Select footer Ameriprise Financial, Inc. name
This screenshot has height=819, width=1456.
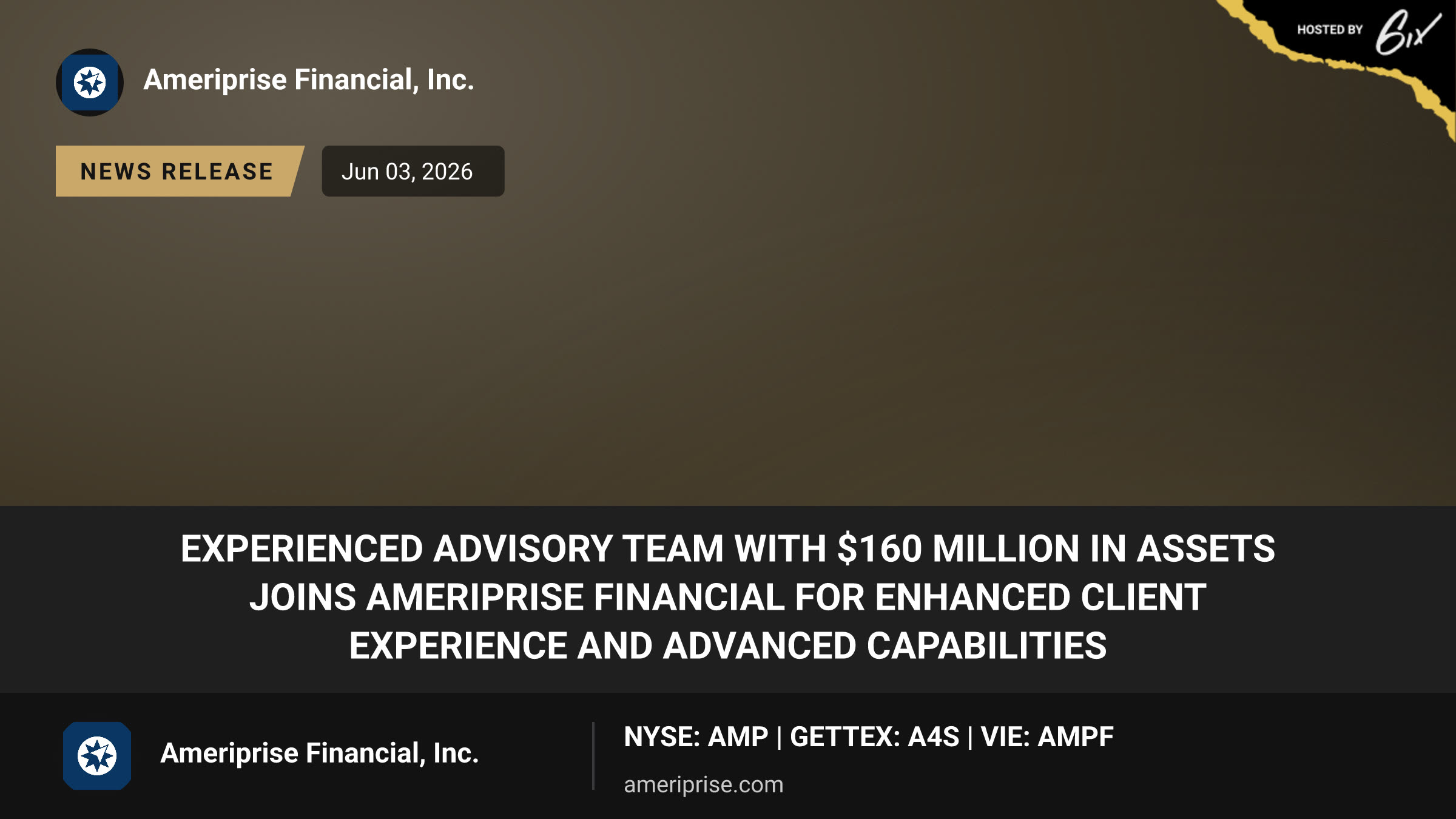point(320,753)
